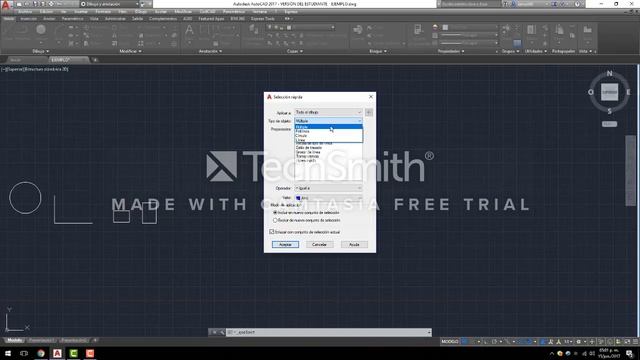Image resolution: width=640 pixels, height=360 pixels.
Task: Choose Línea in the object type list
Action: tap(328, 140)
